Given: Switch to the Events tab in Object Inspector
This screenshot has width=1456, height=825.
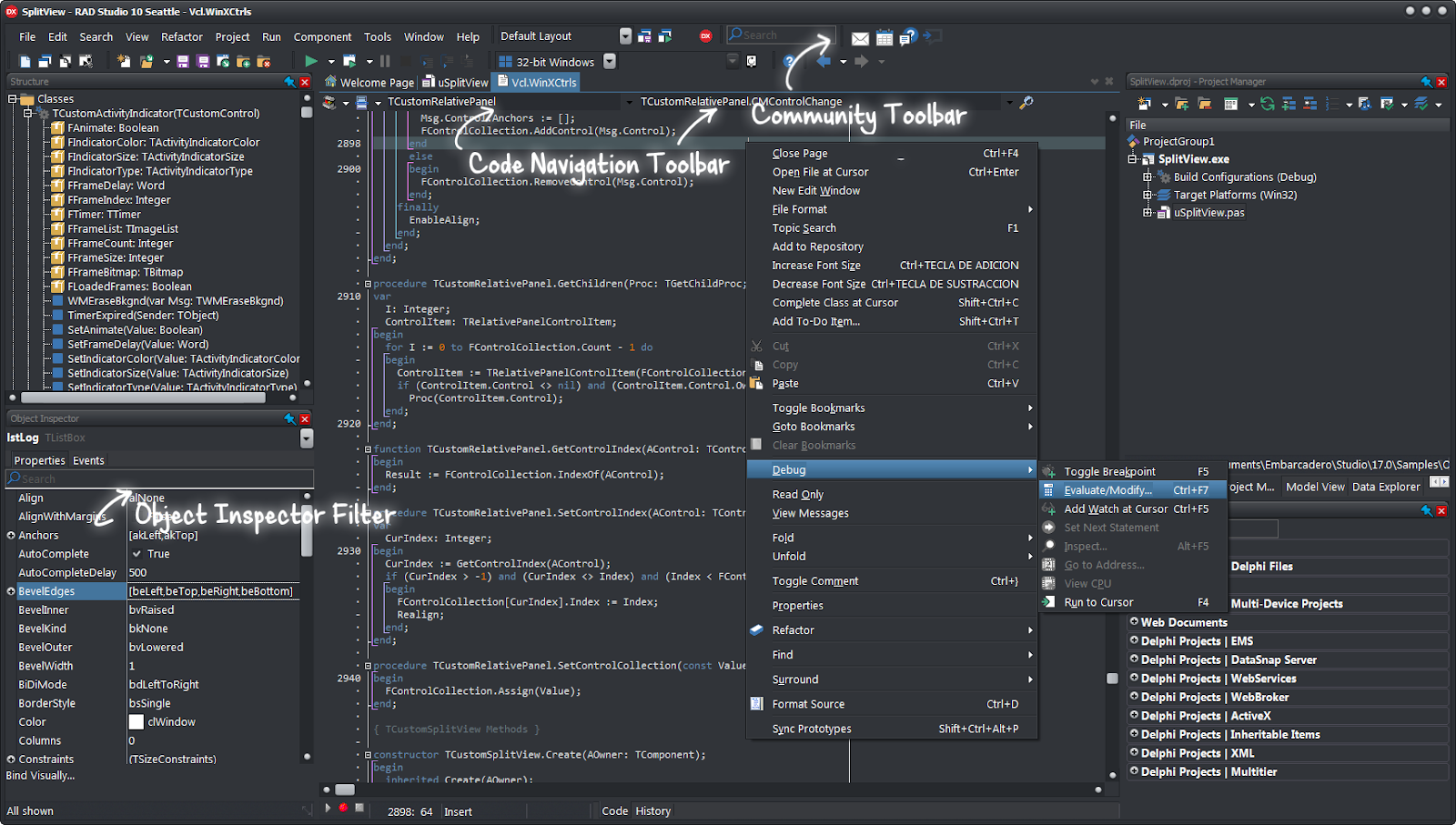Looking at the screenshot, I should (88, 460).
